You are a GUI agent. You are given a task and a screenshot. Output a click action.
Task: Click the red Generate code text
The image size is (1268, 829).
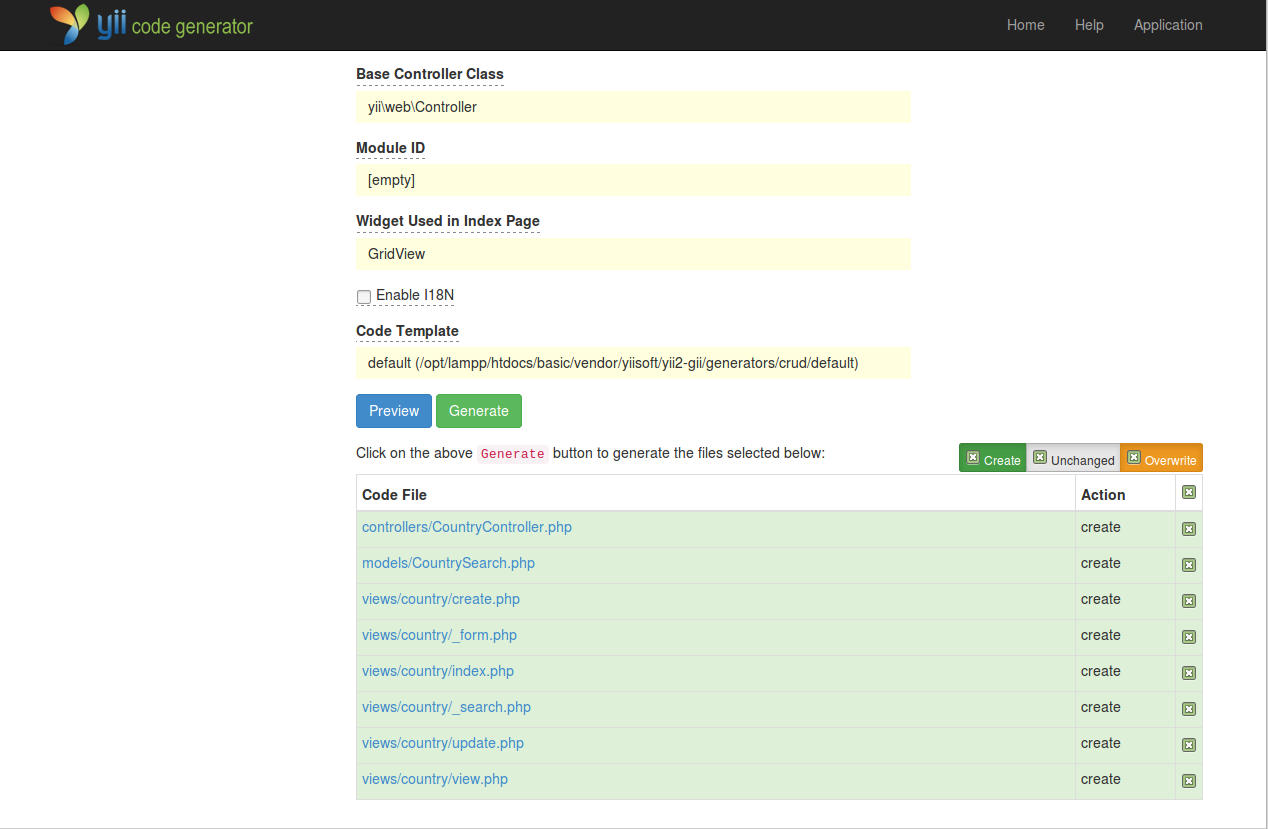pos(513,454)
